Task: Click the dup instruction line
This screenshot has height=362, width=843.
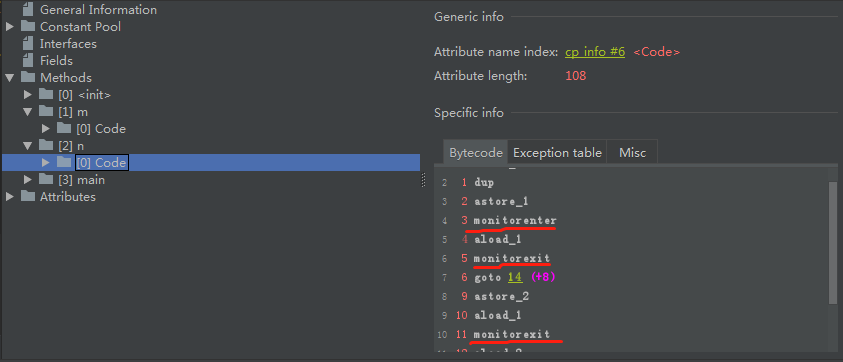Action: coord(484,182)
